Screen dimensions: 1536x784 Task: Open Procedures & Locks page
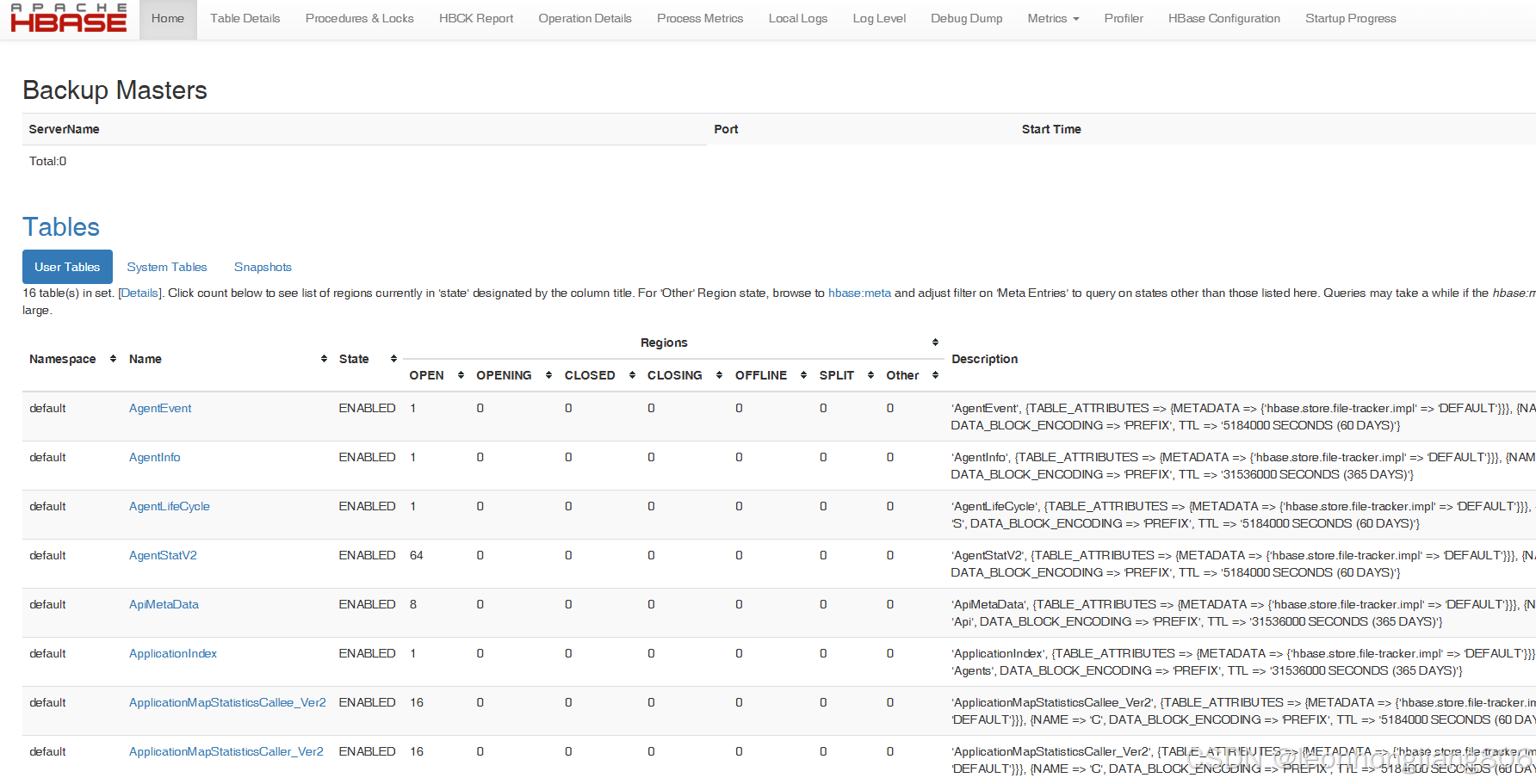tap(360, 18)
